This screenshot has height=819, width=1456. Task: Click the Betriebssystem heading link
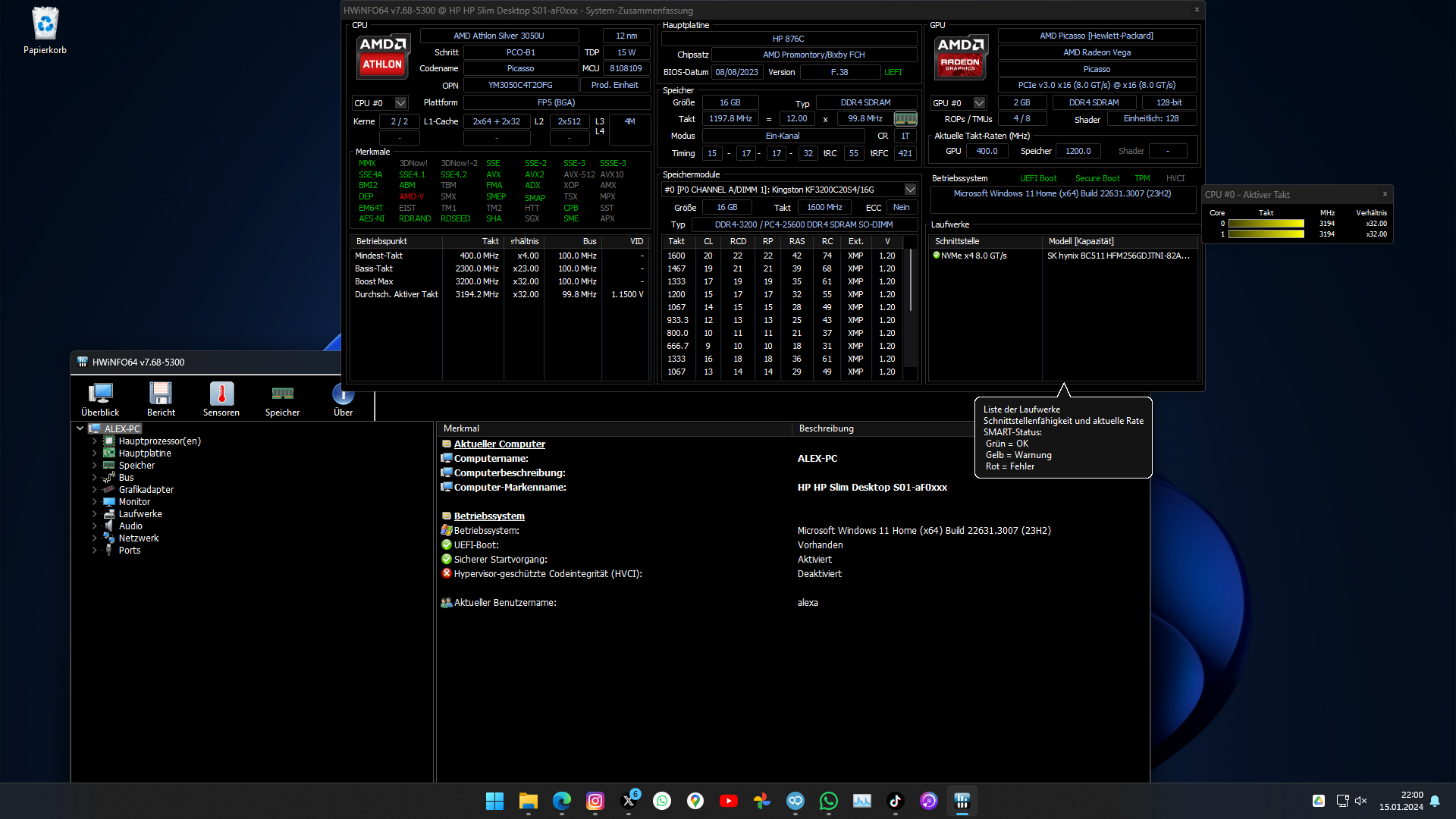coord(489,516)
